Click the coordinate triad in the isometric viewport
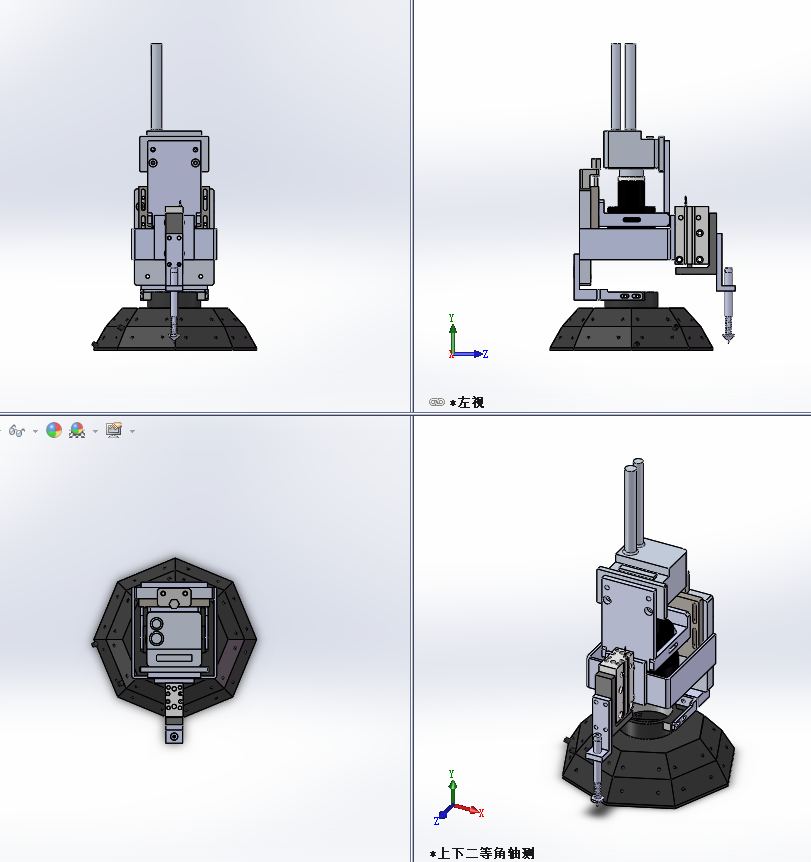811x862 pixels. coord(459,798)
